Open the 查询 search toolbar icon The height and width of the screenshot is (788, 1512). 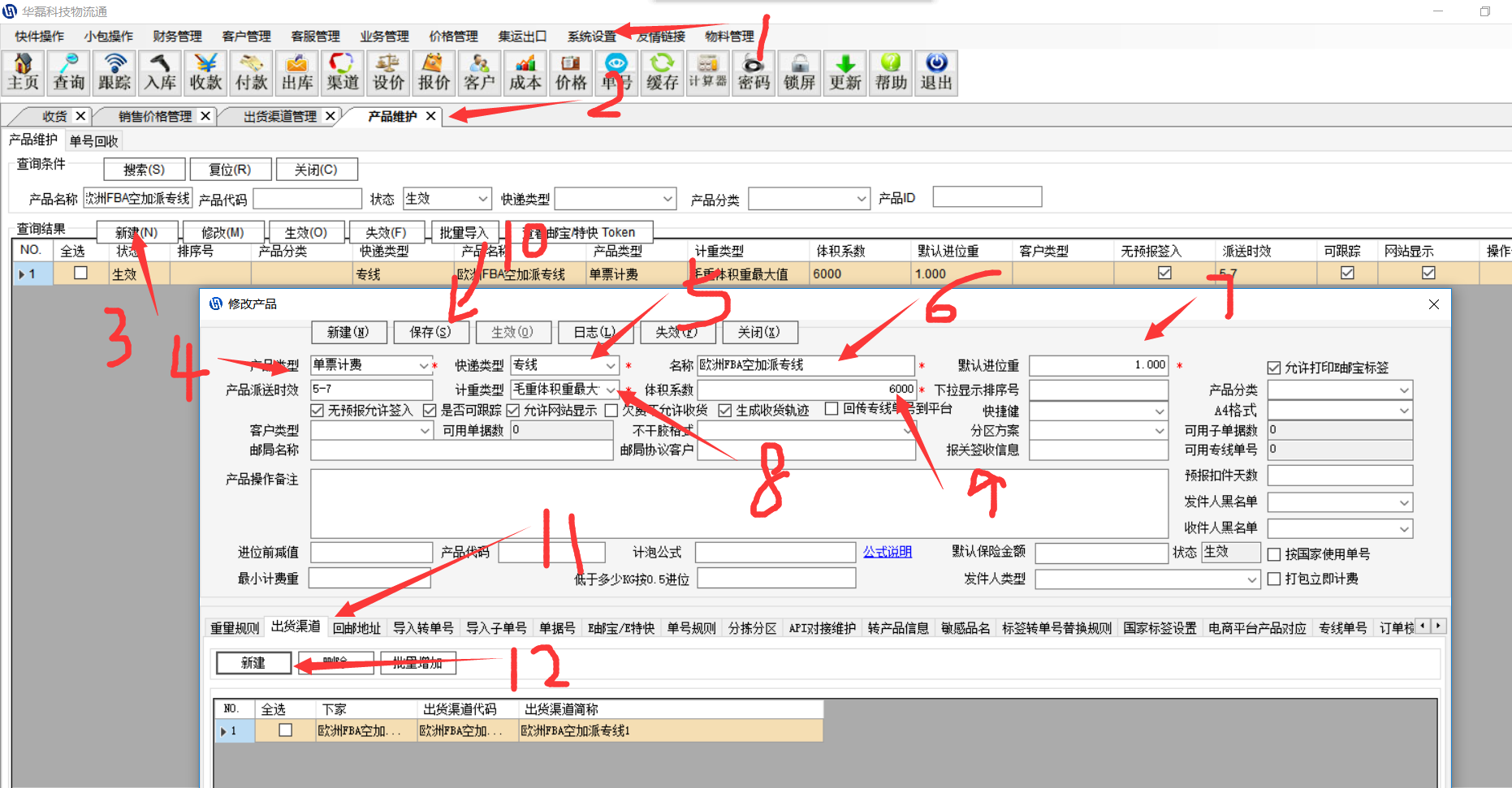tap(69, 73)
